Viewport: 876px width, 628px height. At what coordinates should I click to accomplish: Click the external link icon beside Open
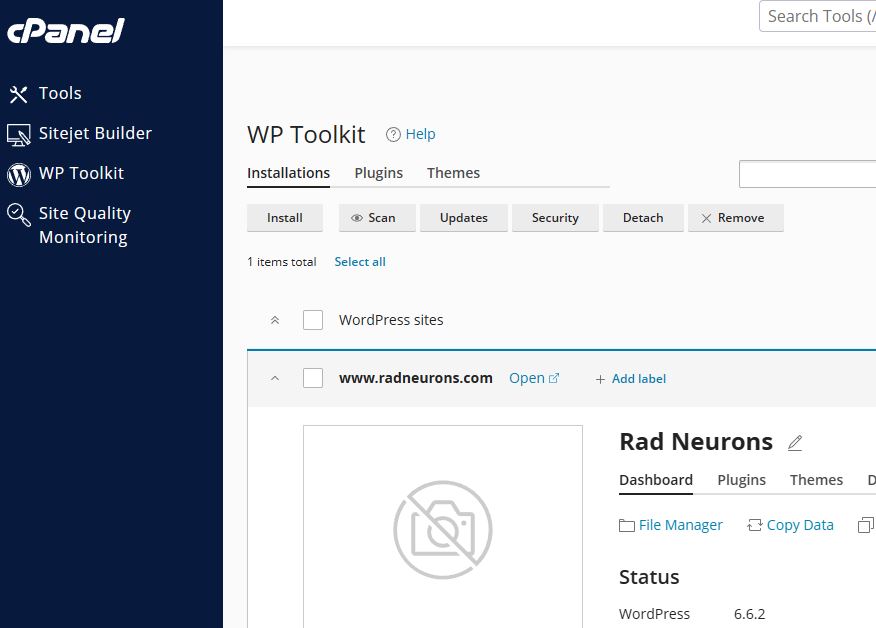click(x=554, y=378)
